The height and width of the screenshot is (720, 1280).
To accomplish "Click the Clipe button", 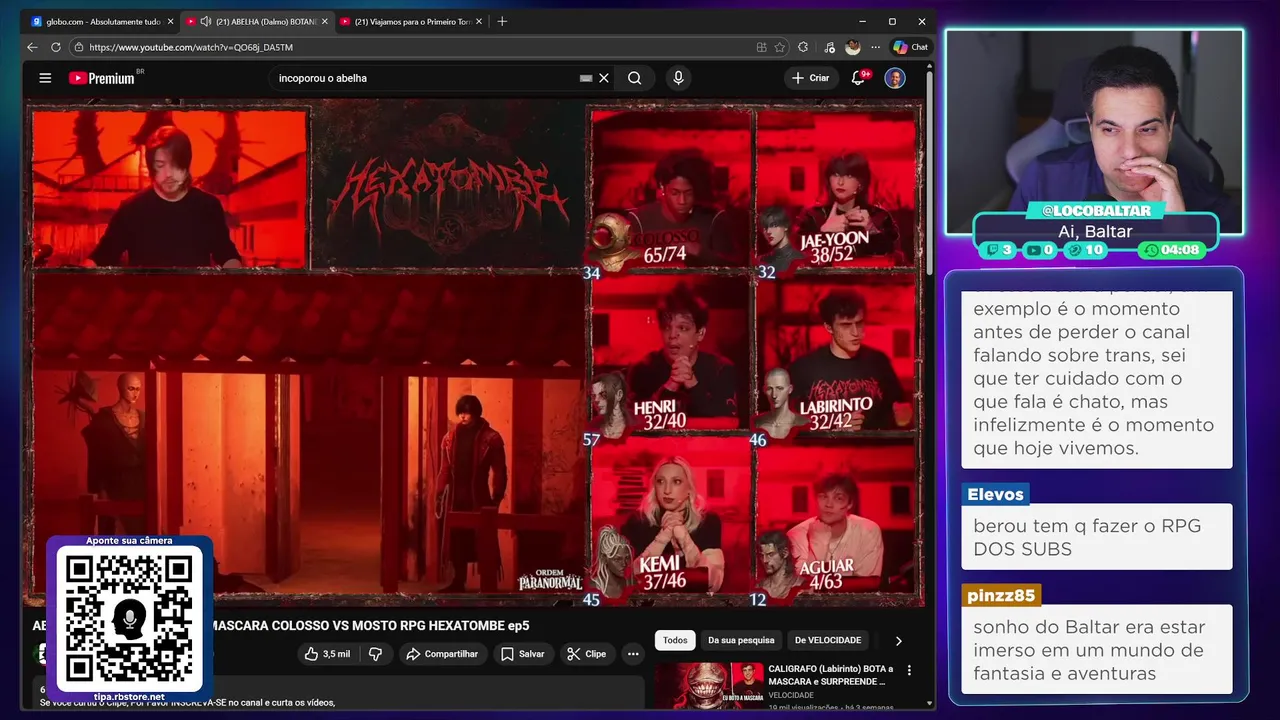I will click(586, 654).
